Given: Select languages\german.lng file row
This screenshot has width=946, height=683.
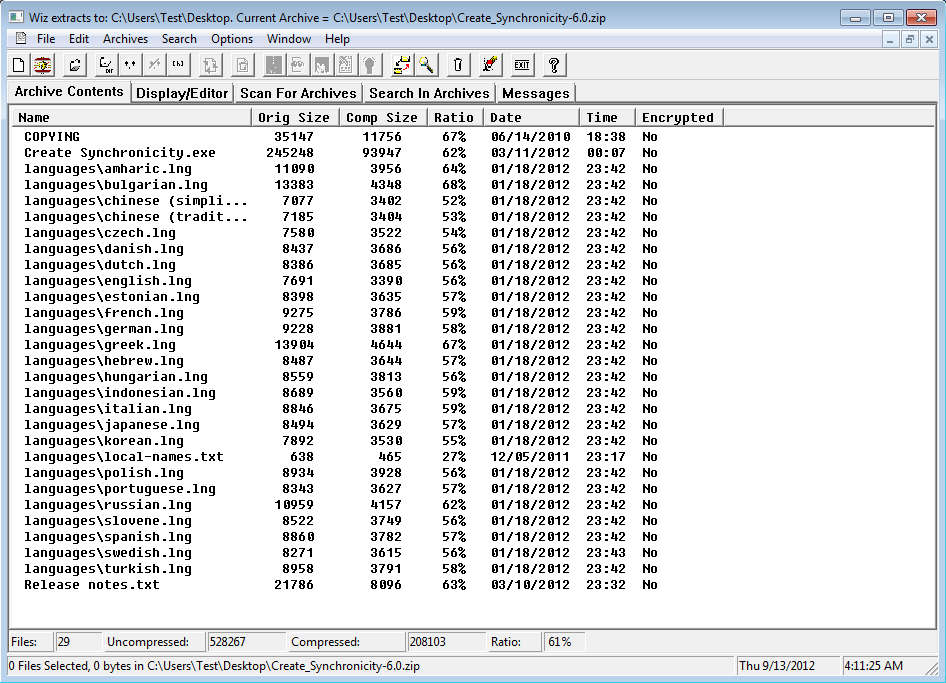Looking at the screenshot, I should (x=104, y=329).
